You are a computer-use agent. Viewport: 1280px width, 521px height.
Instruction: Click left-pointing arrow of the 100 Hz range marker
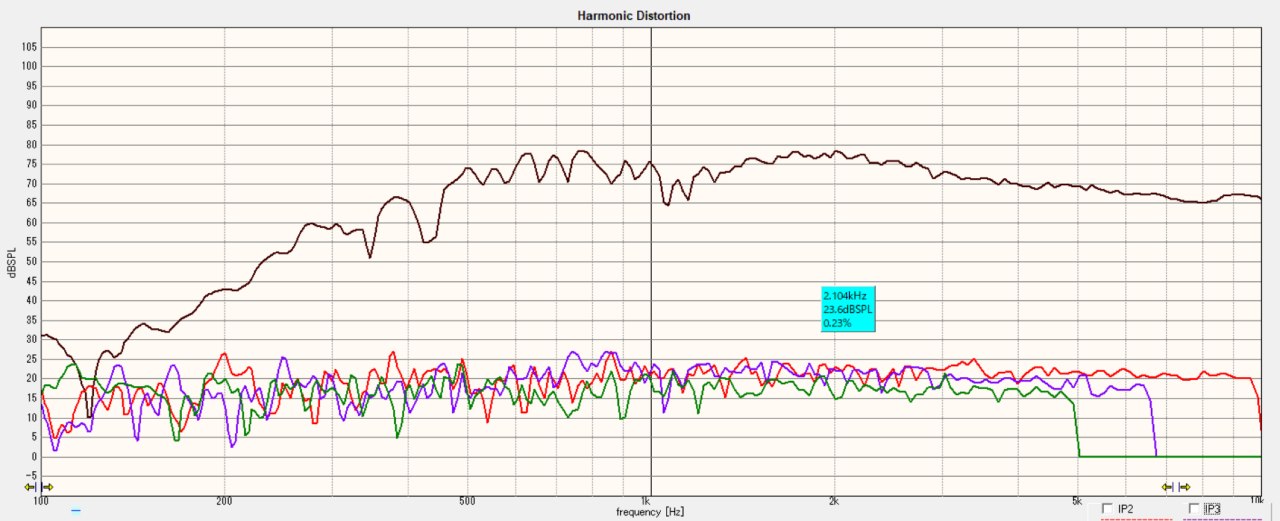(31, 487)
